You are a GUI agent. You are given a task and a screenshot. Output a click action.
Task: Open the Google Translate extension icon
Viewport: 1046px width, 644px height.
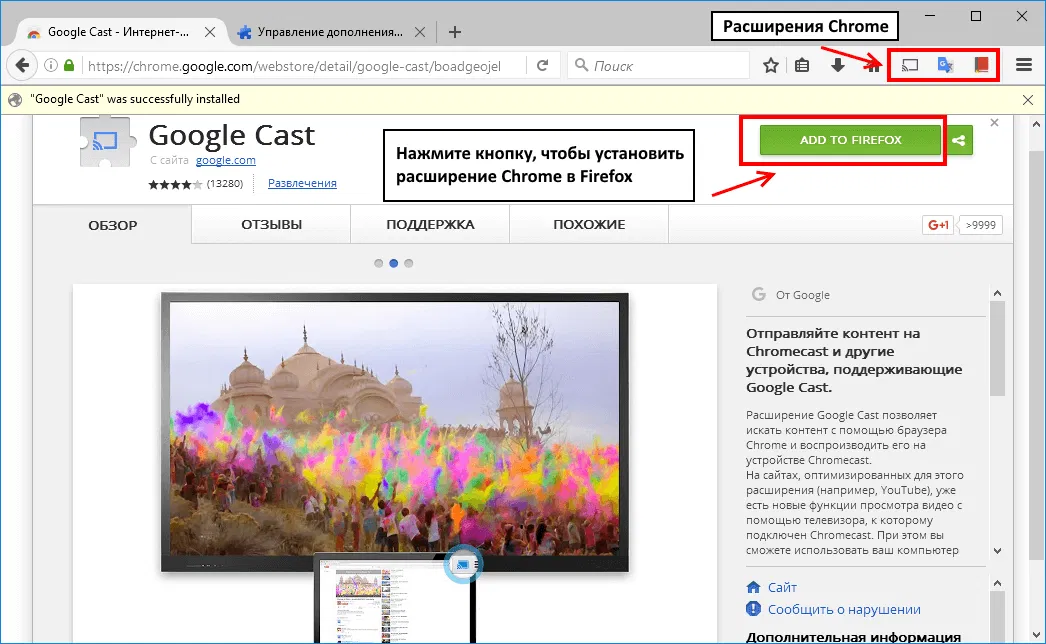point(944,64)
